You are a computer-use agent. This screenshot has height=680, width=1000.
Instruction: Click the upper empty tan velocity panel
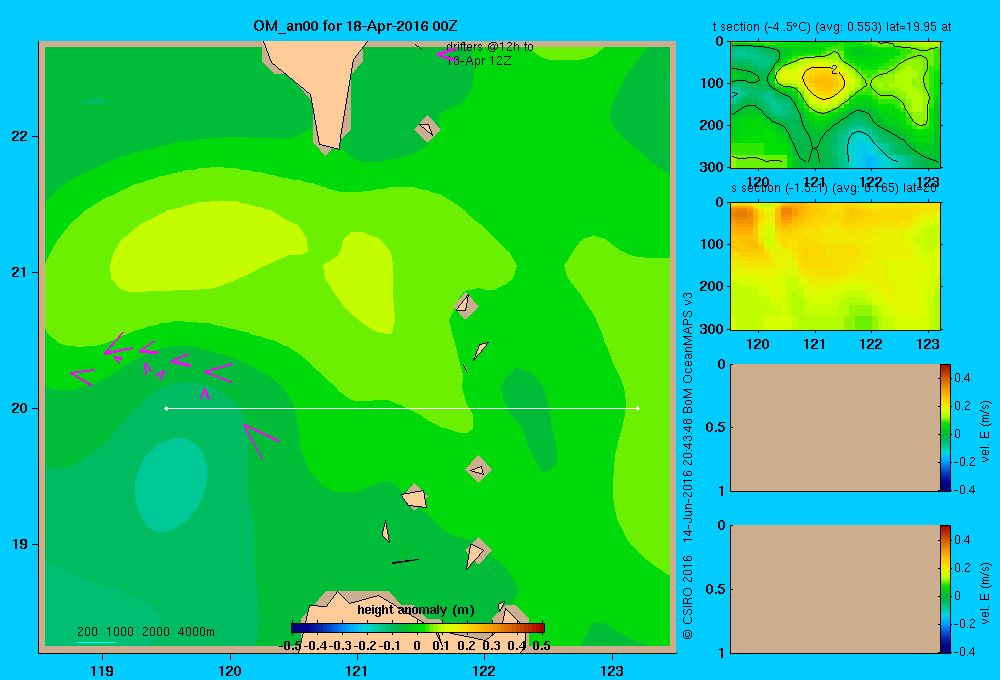tap(835, 427)
